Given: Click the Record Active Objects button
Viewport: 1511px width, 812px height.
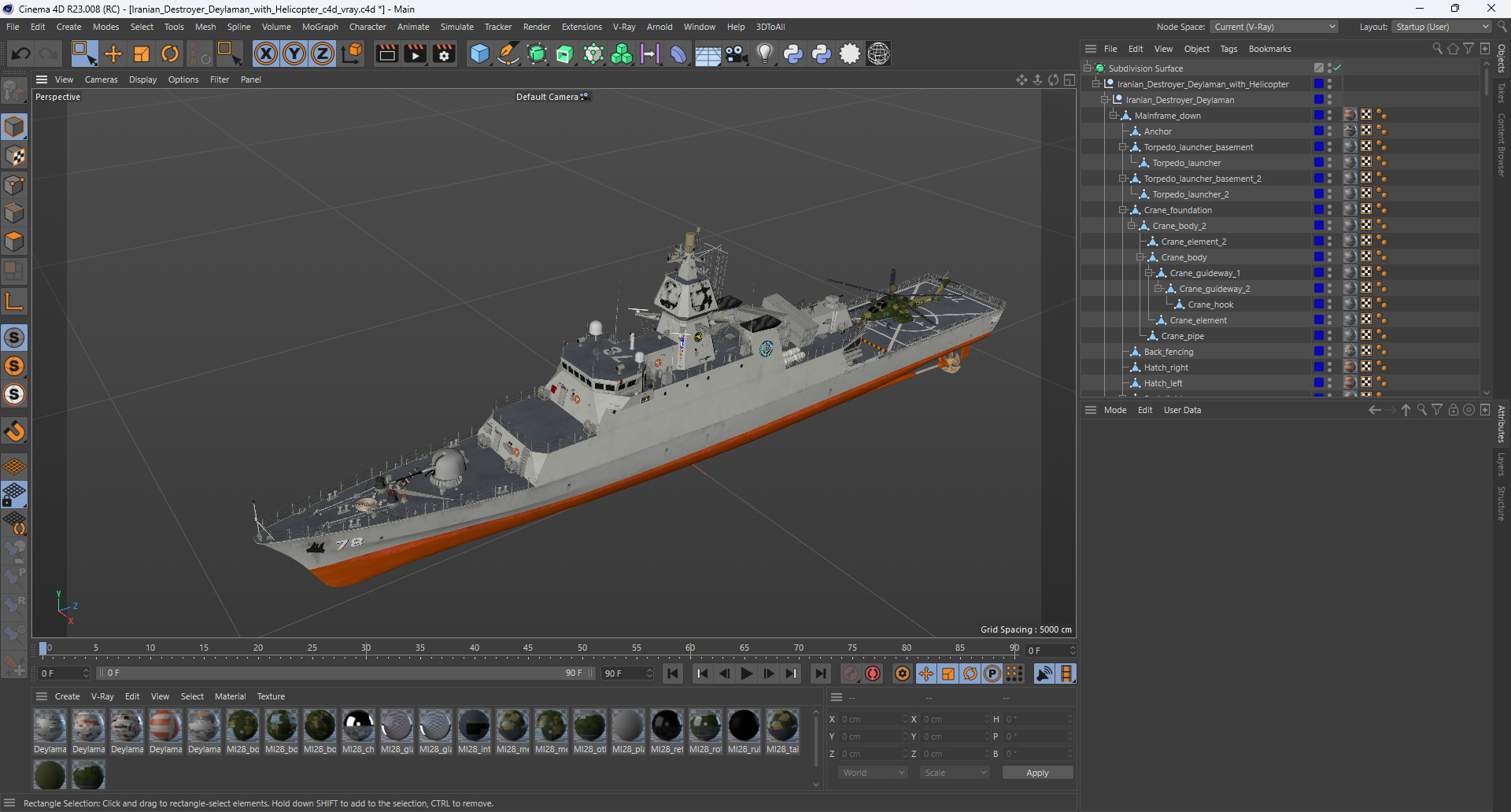Looking at the screenshot, I should 851,674.
